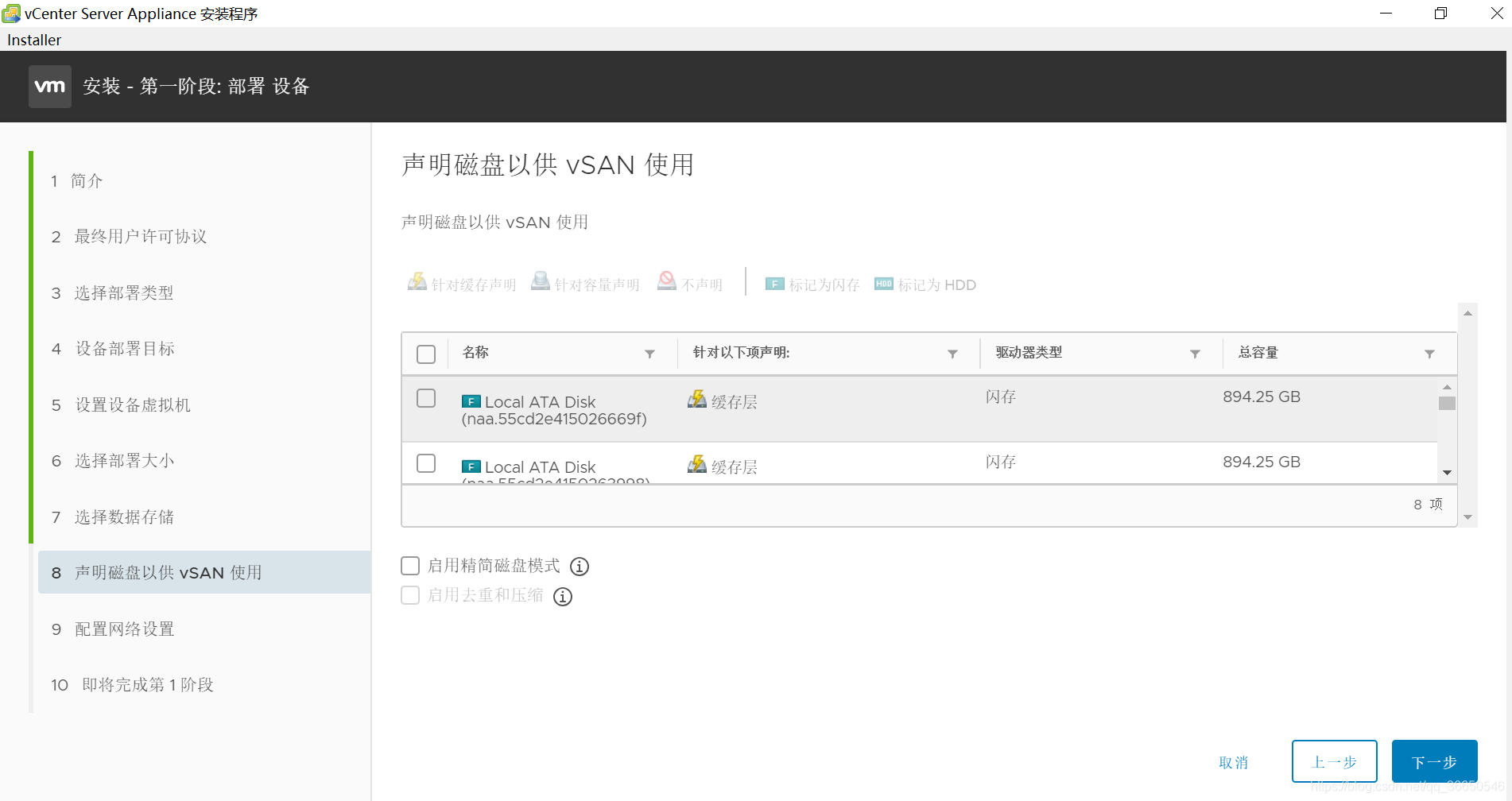Click the 取消 (Cancel) link

[1234, 763]
